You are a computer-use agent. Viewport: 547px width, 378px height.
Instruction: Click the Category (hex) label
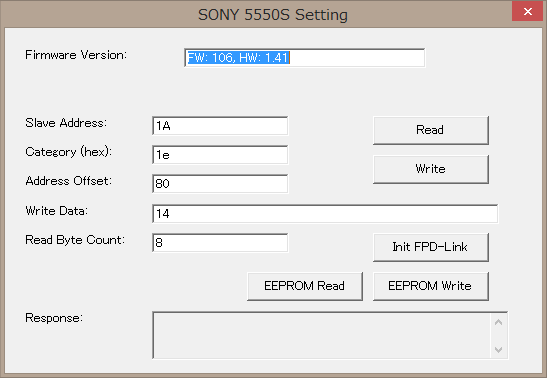pyautogui.click(x=68, y=152)
